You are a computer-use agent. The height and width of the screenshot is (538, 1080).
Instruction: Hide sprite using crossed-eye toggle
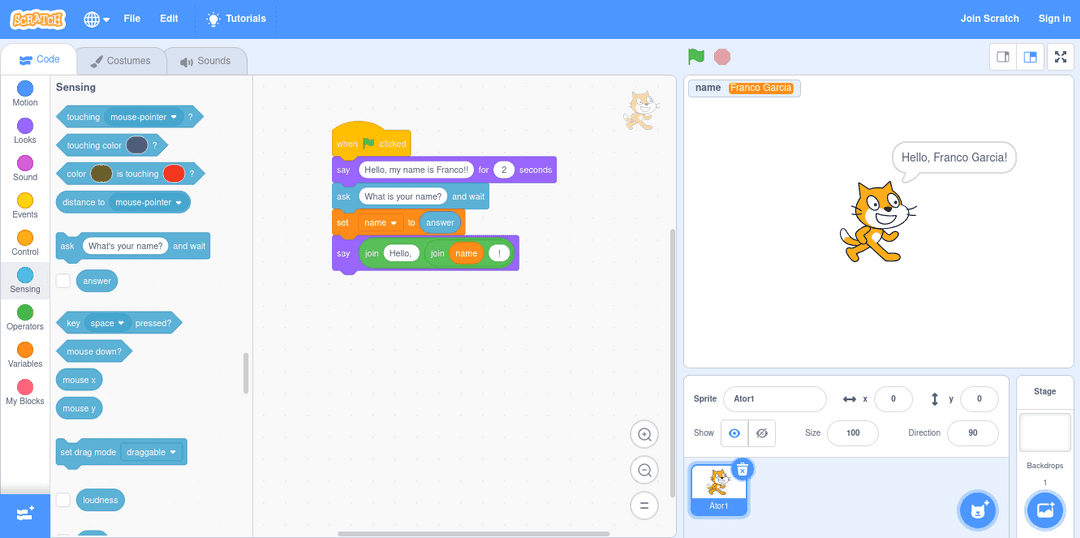coord(761,433)
